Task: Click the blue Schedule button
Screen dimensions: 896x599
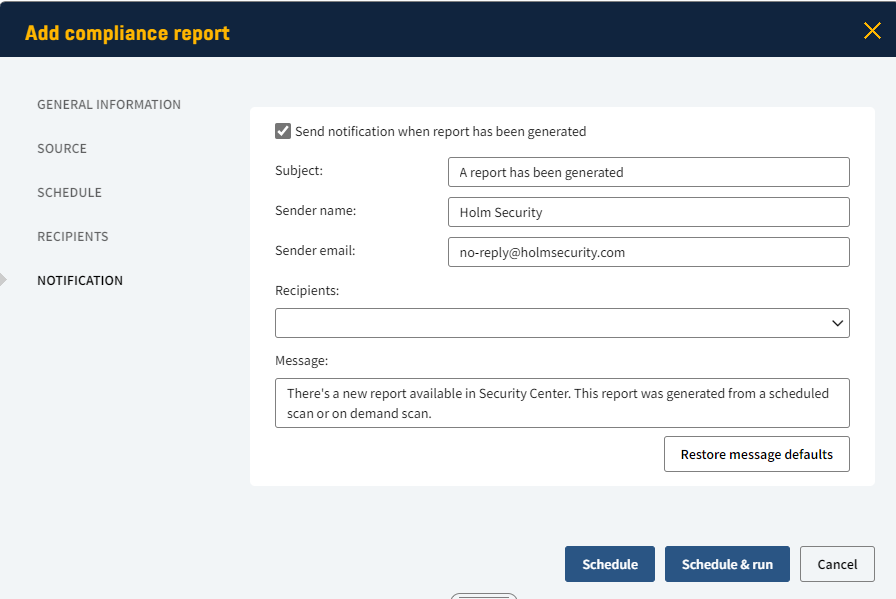Action: click(x=609, y=564)
